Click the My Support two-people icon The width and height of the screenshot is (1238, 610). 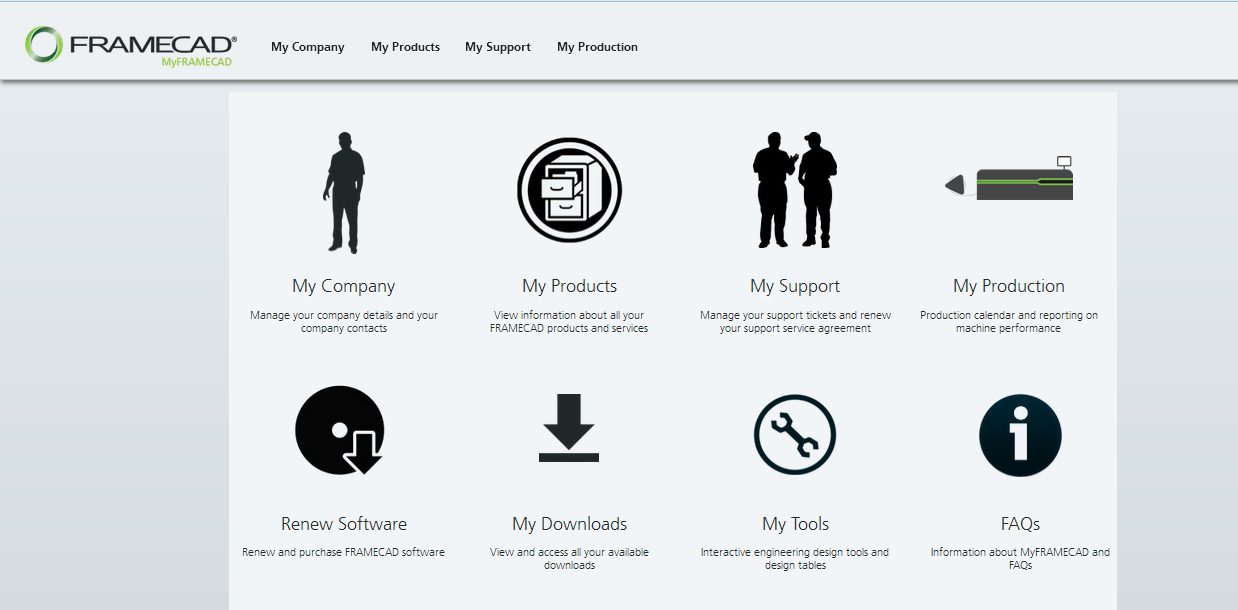click(795, 190)
